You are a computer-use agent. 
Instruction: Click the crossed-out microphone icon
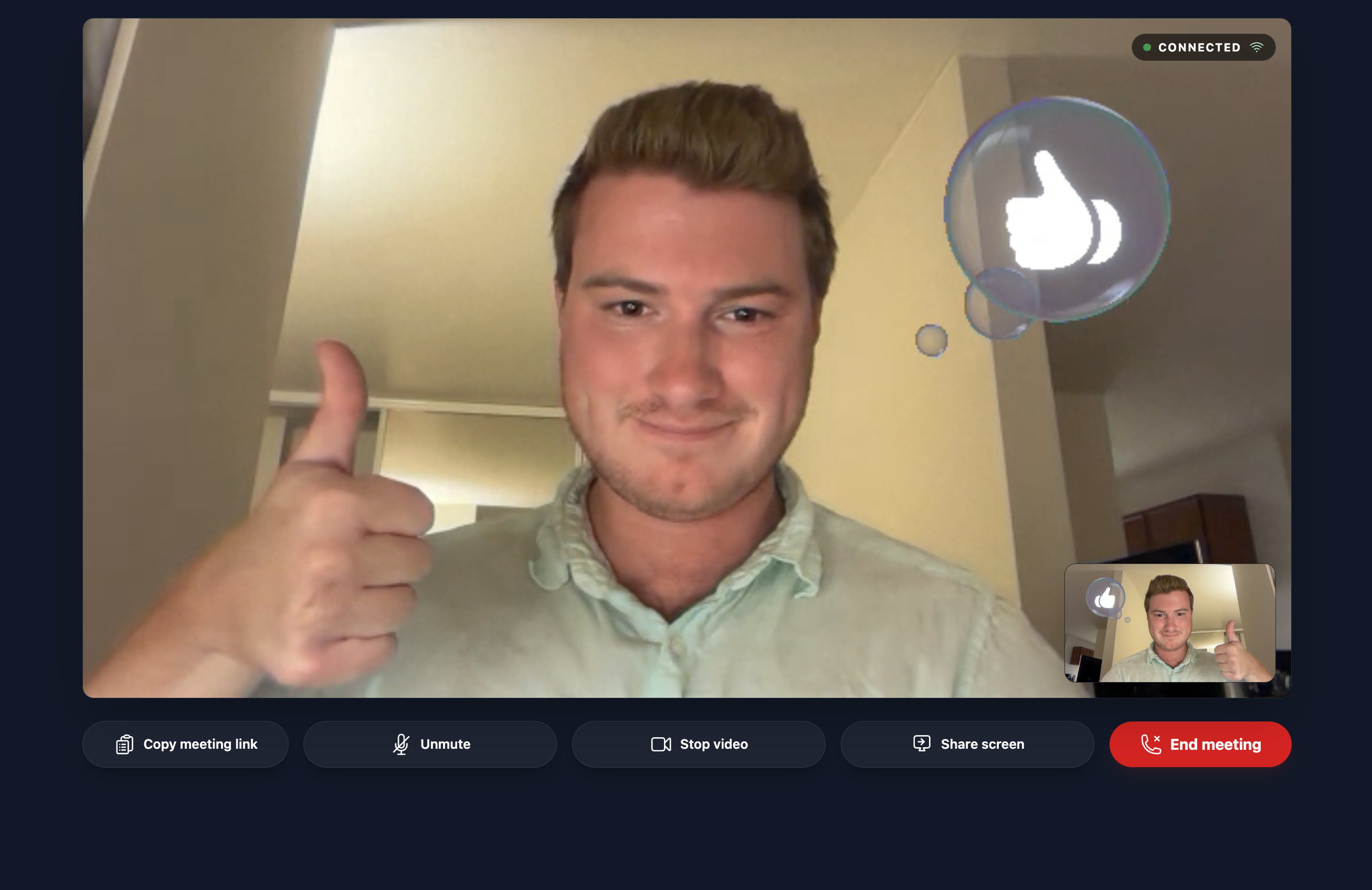point(401,744)
